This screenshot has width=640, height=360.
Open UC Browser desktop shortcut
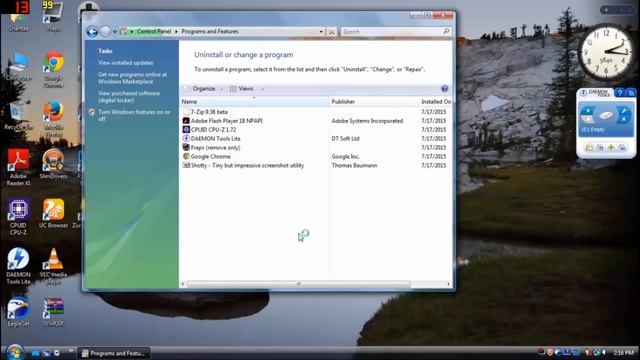pos(53,213)
